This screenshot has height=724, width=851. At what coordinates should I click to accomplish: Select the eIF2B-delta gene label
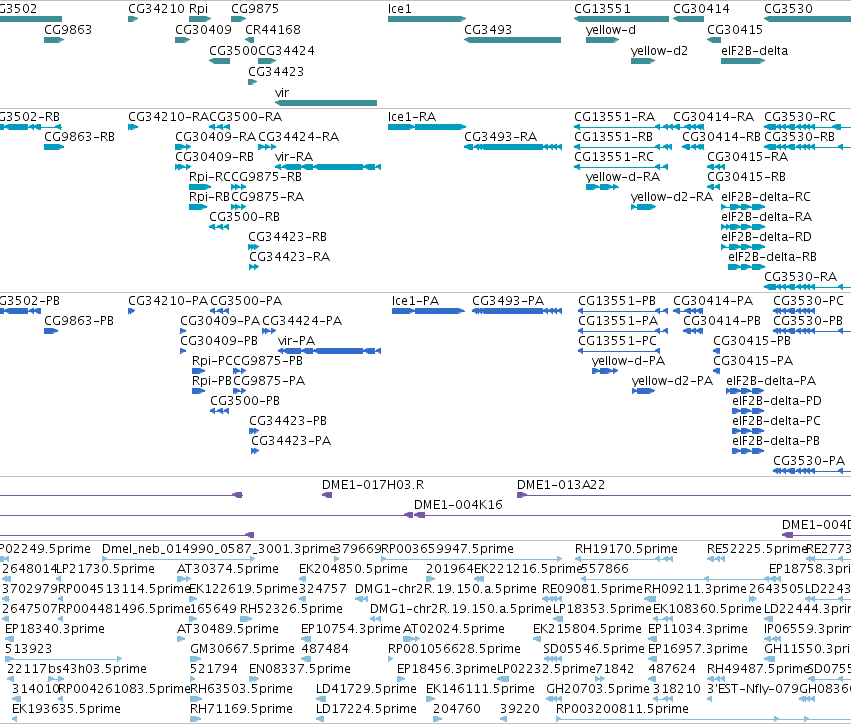754,51
